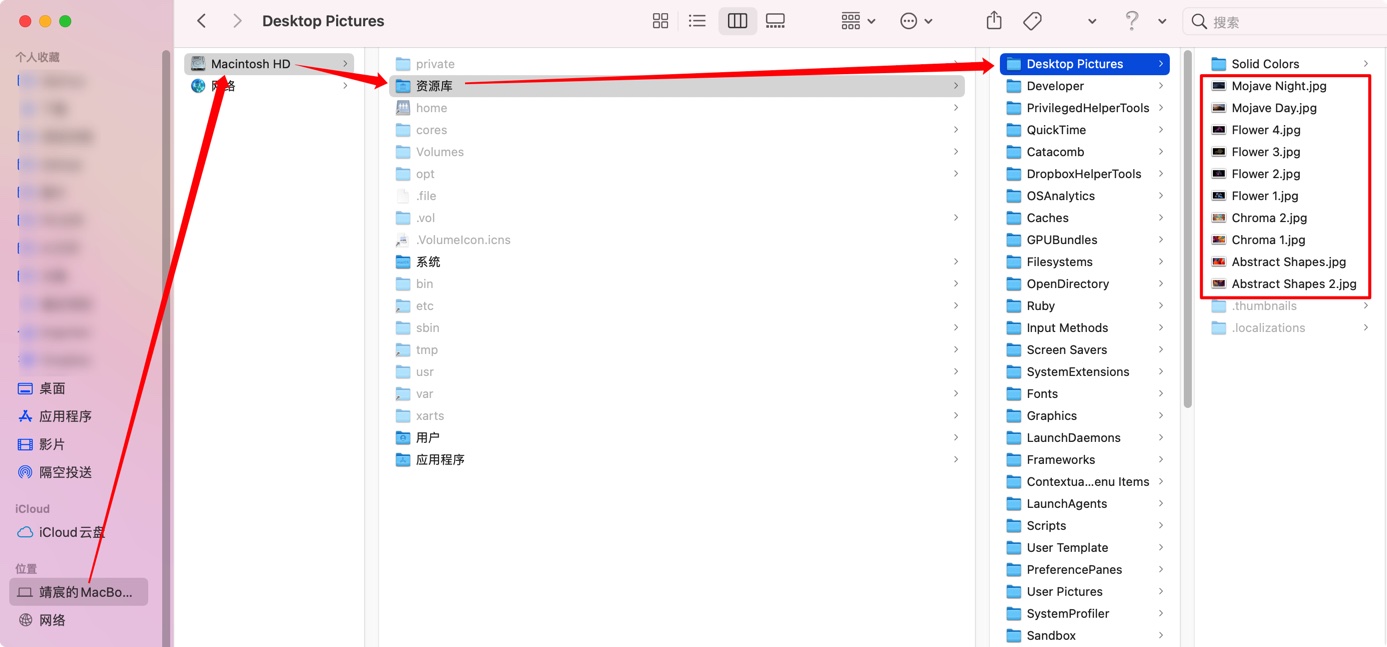Open the action (ellipsis) menu
This screenshot has width=1387, height=647.
(x=916, y=21)
